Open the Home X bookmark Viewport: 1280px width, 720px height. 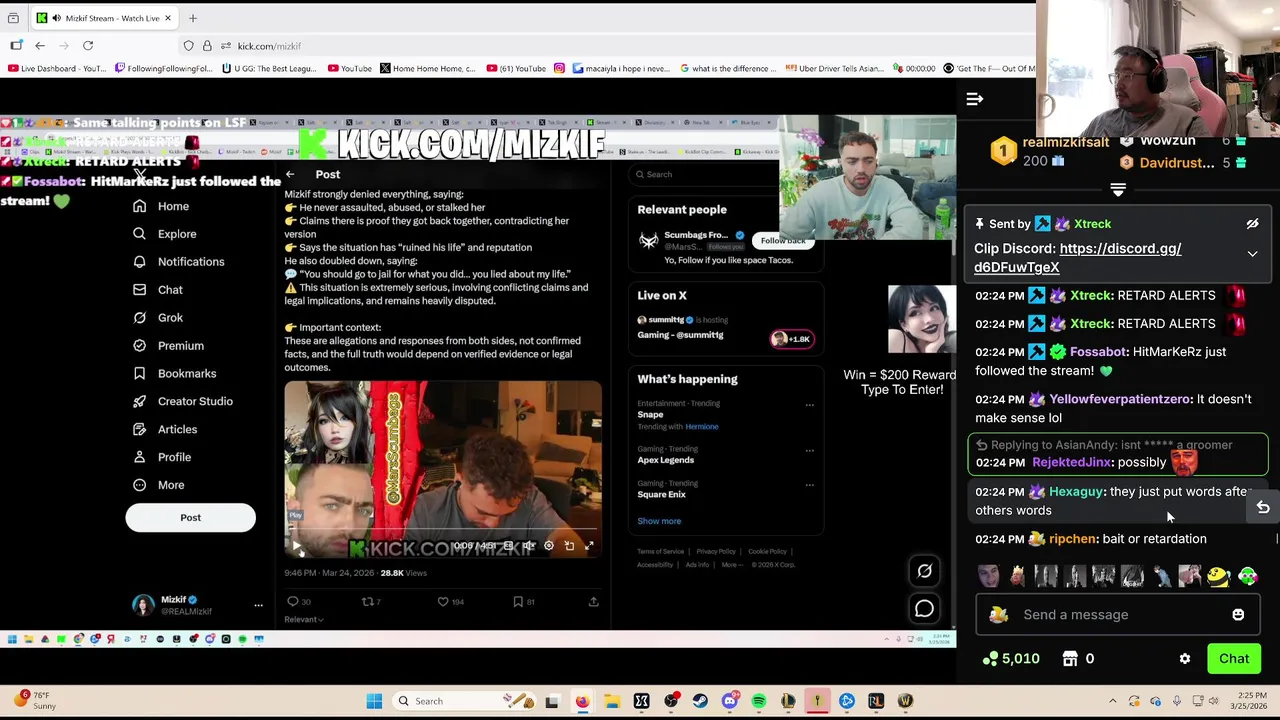coord(426,69)
